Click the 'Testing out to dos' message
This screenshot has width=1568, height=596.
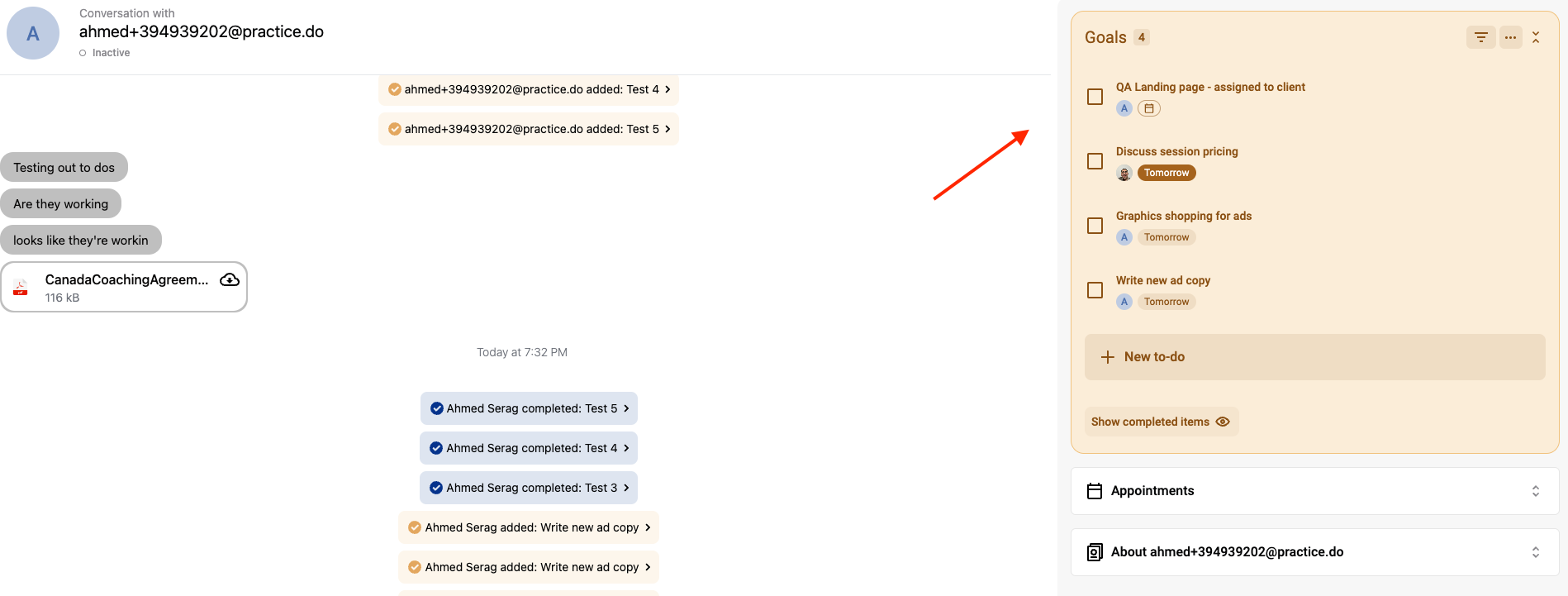[64, 167]
